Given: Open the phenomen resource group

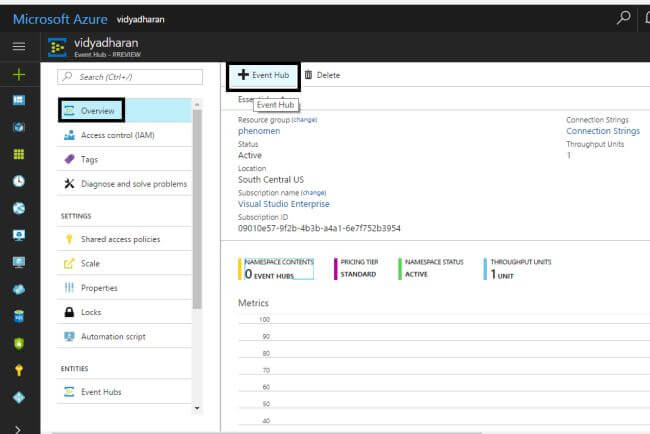Looking at the screenshot, I should [259, 131].
